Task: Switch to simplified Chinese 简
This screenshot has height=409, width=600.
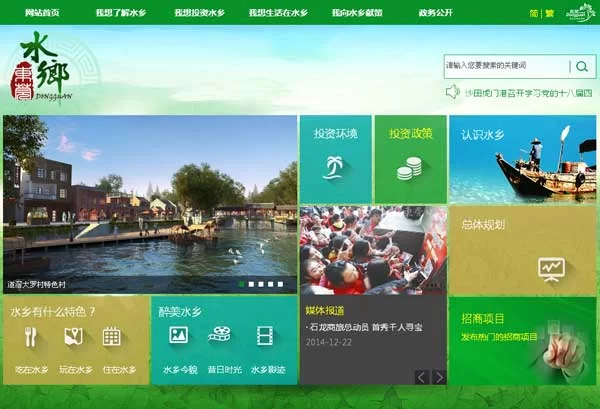Action: (x=533, y=13)
